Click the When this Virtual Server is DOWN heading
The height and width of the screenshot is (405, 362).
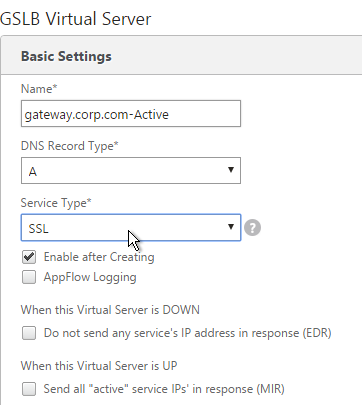(x=110, y=310)
